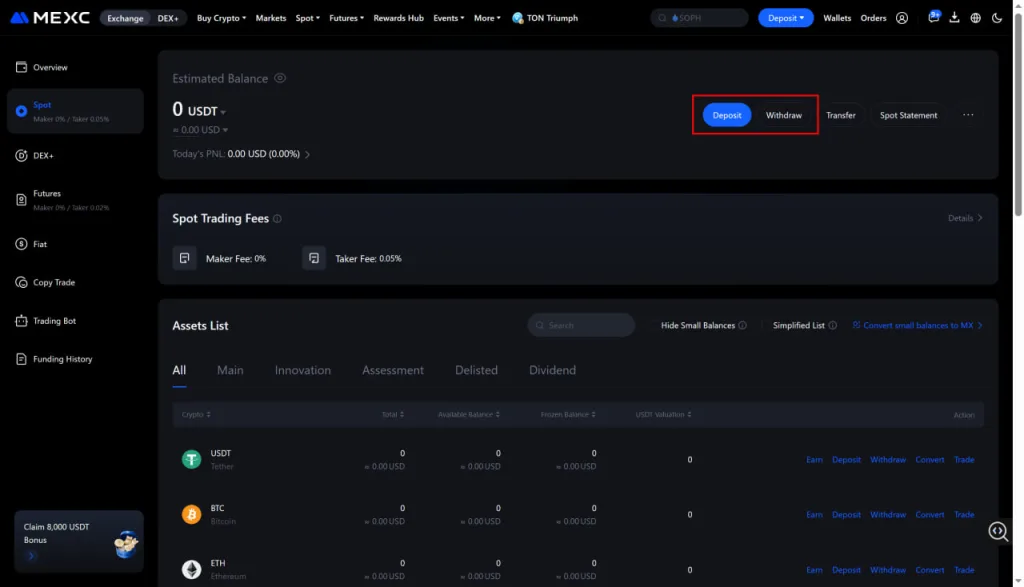Expand Today's PNL details chevron
Image resolution: width=1024 pixels, height=587 pixels.
coord(308,155)
